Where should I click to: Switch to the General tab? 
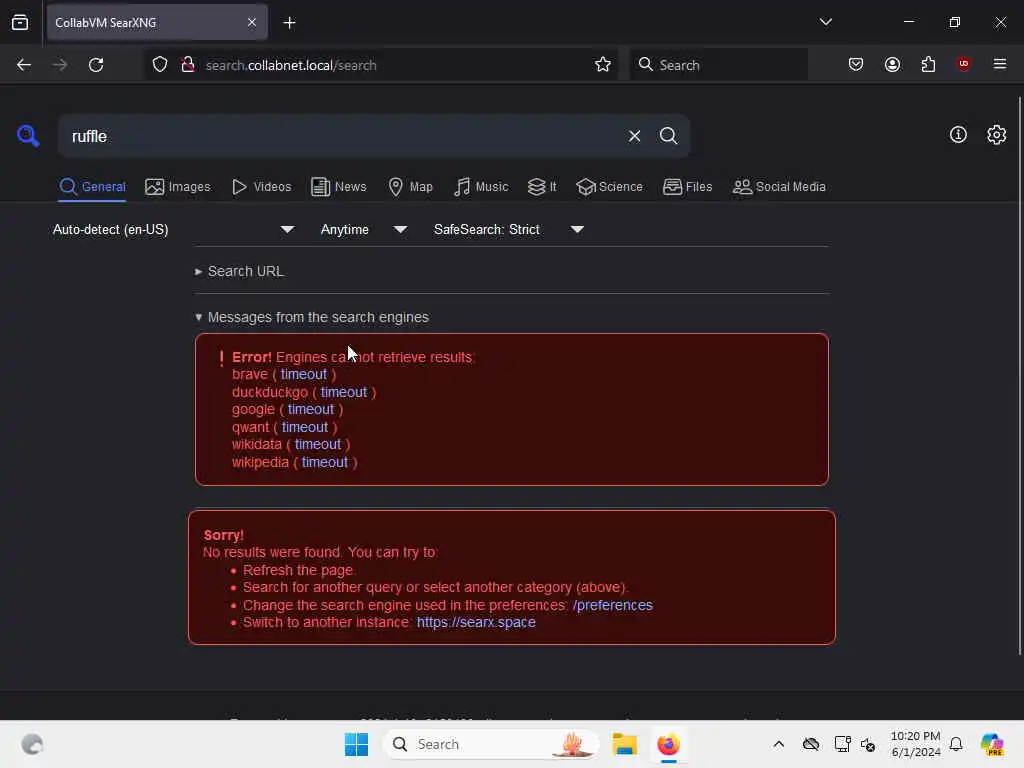click(x=92, y=187)
